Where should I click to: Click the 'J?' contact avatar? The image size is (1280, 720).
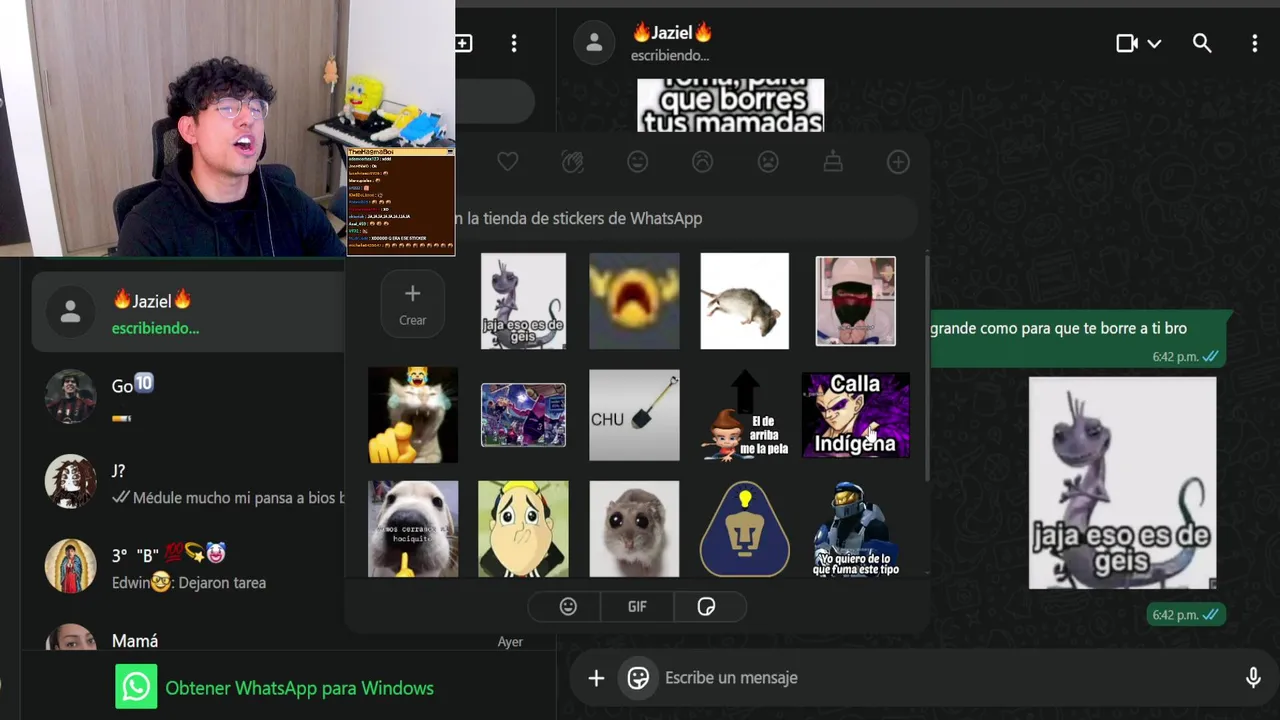click(70, 482)
